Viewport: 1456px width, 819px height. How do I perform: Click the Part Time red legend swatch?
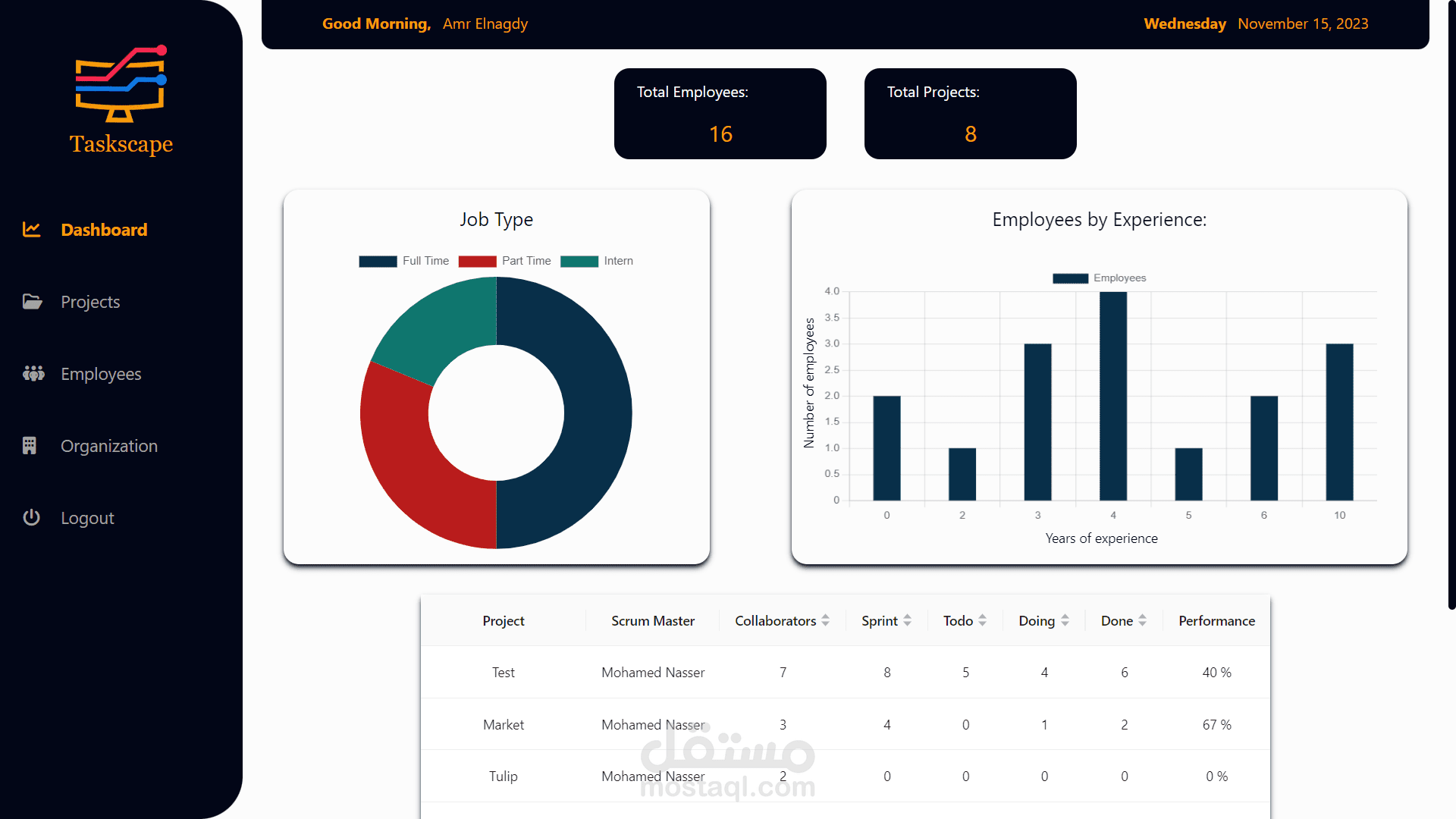point(479,261)
